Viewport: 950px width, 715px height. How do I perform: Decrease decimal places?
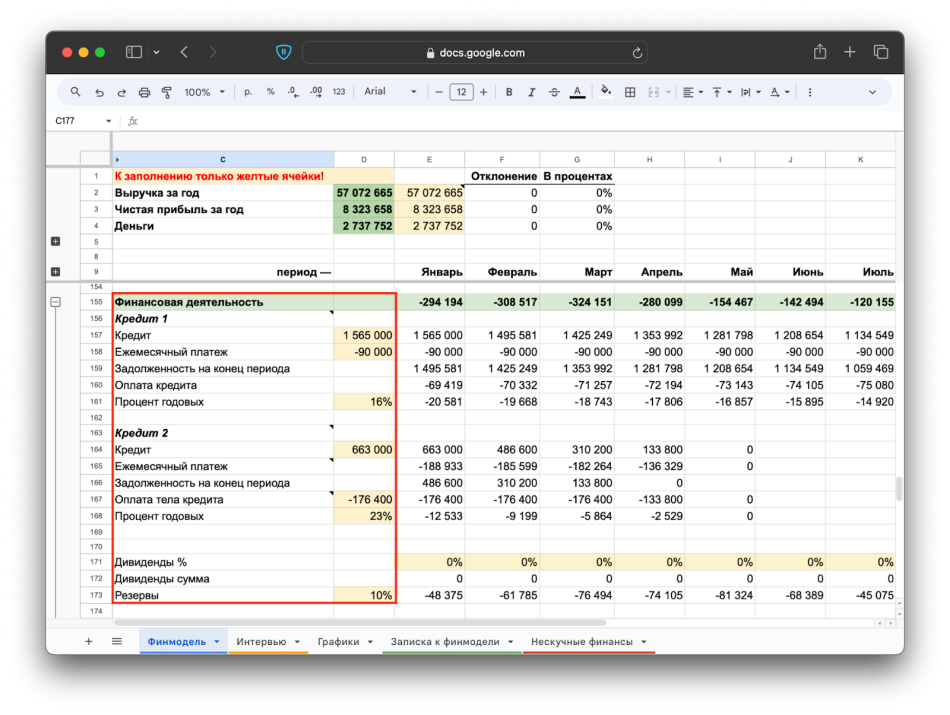[293, 92]
